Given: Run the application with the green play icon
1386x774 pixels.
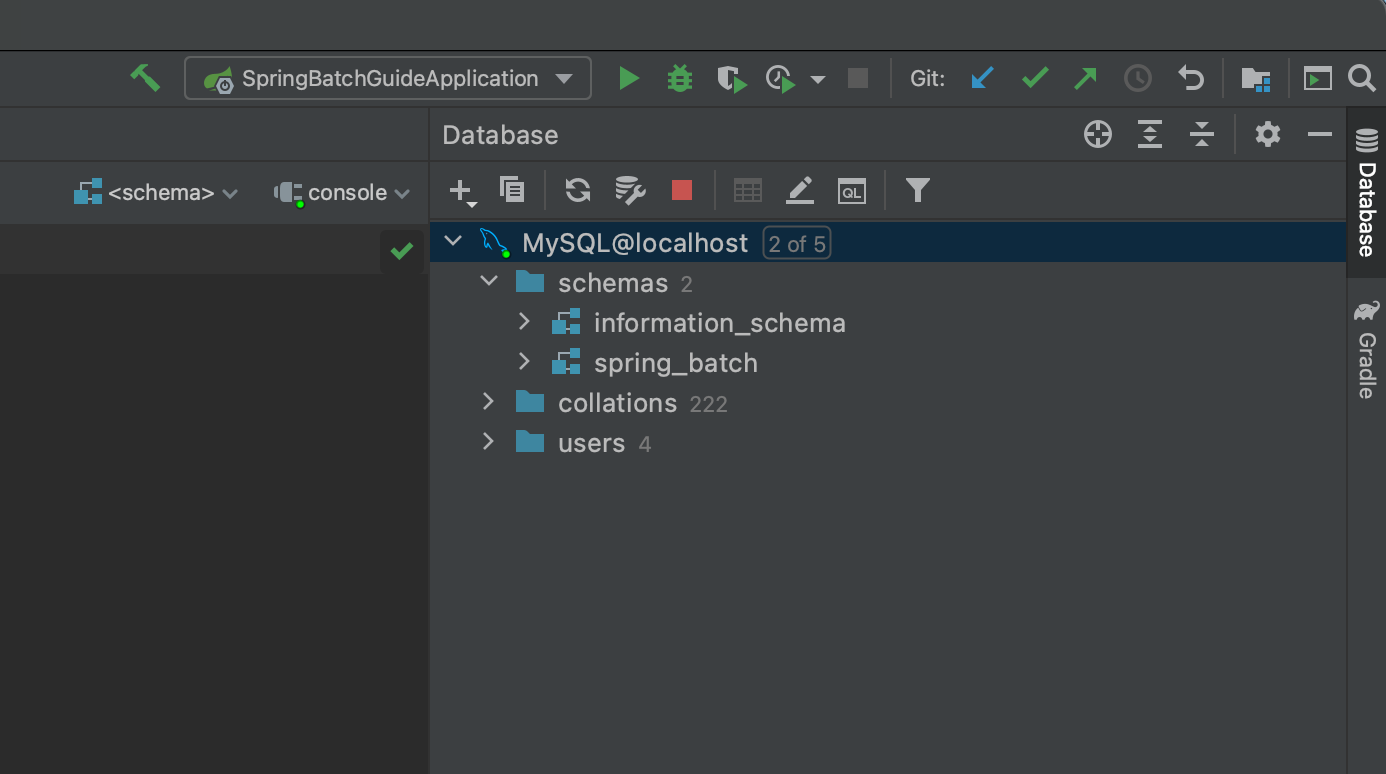Looking at the screenshot, I should coord(628,78).
